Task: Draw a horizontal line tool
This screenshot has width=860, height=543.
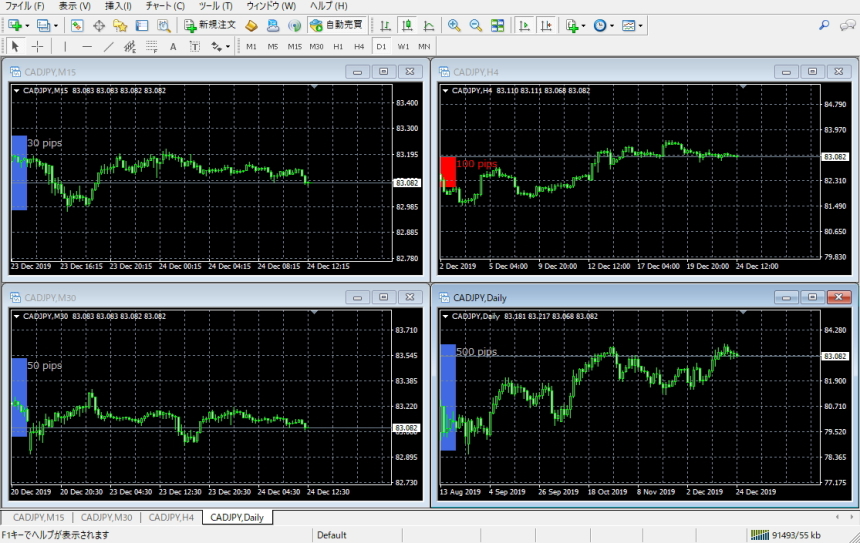Action: click(x=87, y=47)
